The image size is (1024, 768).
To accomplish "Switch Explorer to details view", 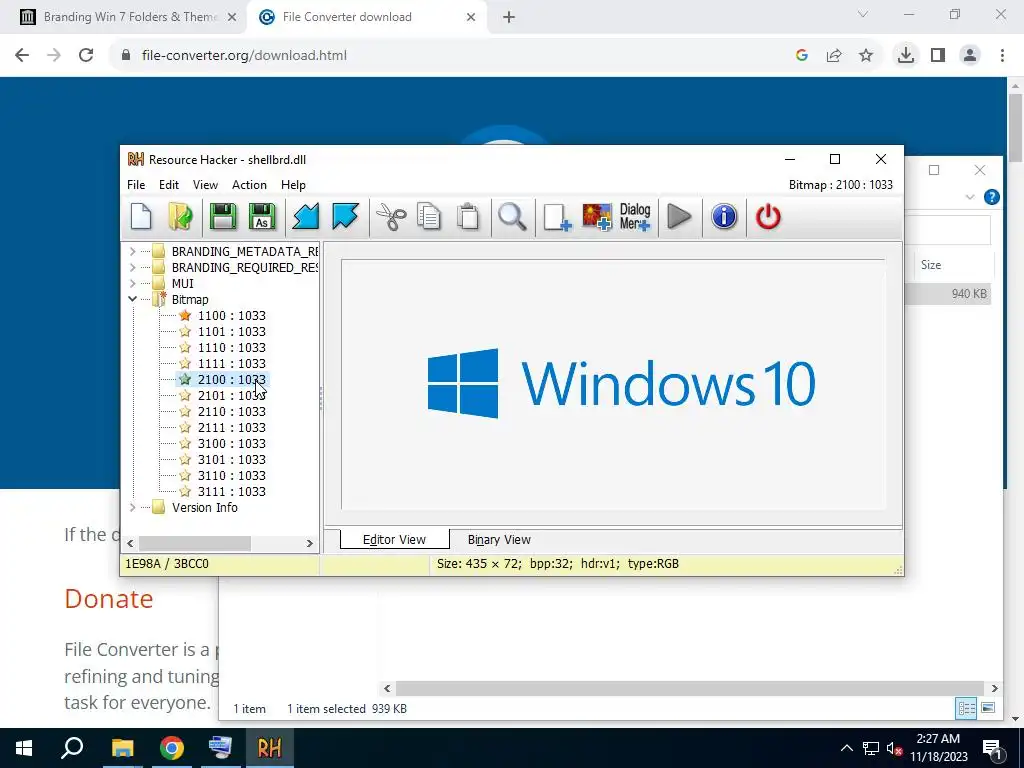I will 967,708.
